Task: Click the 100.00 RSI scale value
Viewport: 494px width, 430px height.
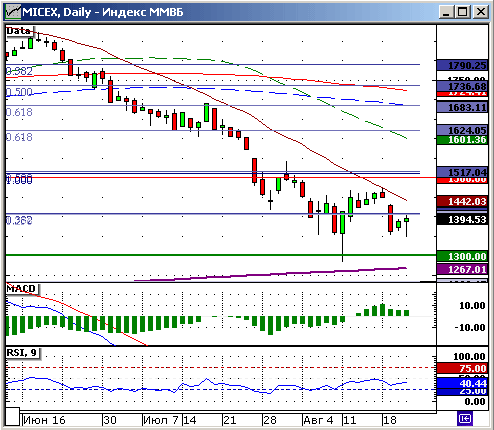Action: click(469, 357)
